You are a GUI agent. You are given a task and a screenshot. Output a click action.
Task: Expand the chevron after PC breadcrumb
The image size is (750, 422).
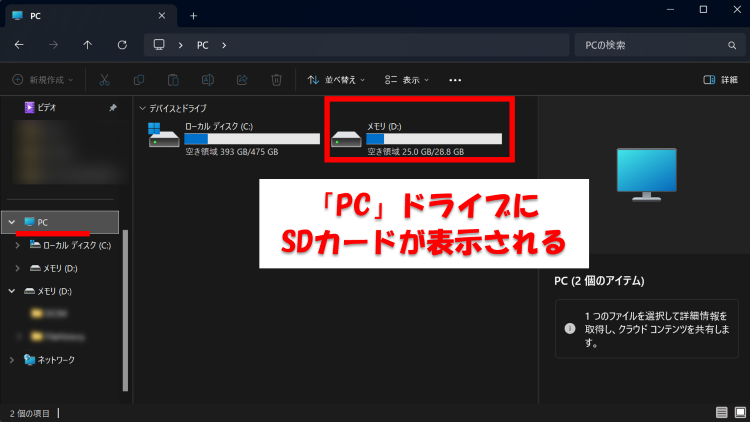(224, 45)
